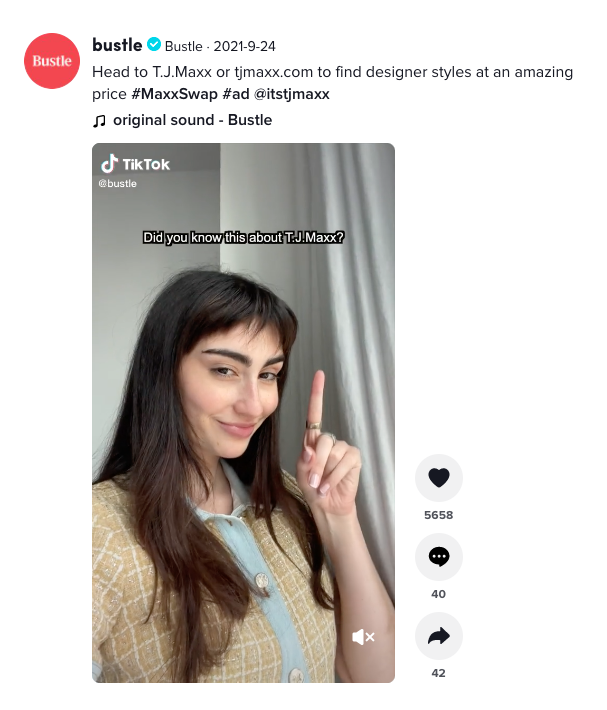Open the #ad hashtag
Viewport: 607px width, 710px height.
[236, 94]
